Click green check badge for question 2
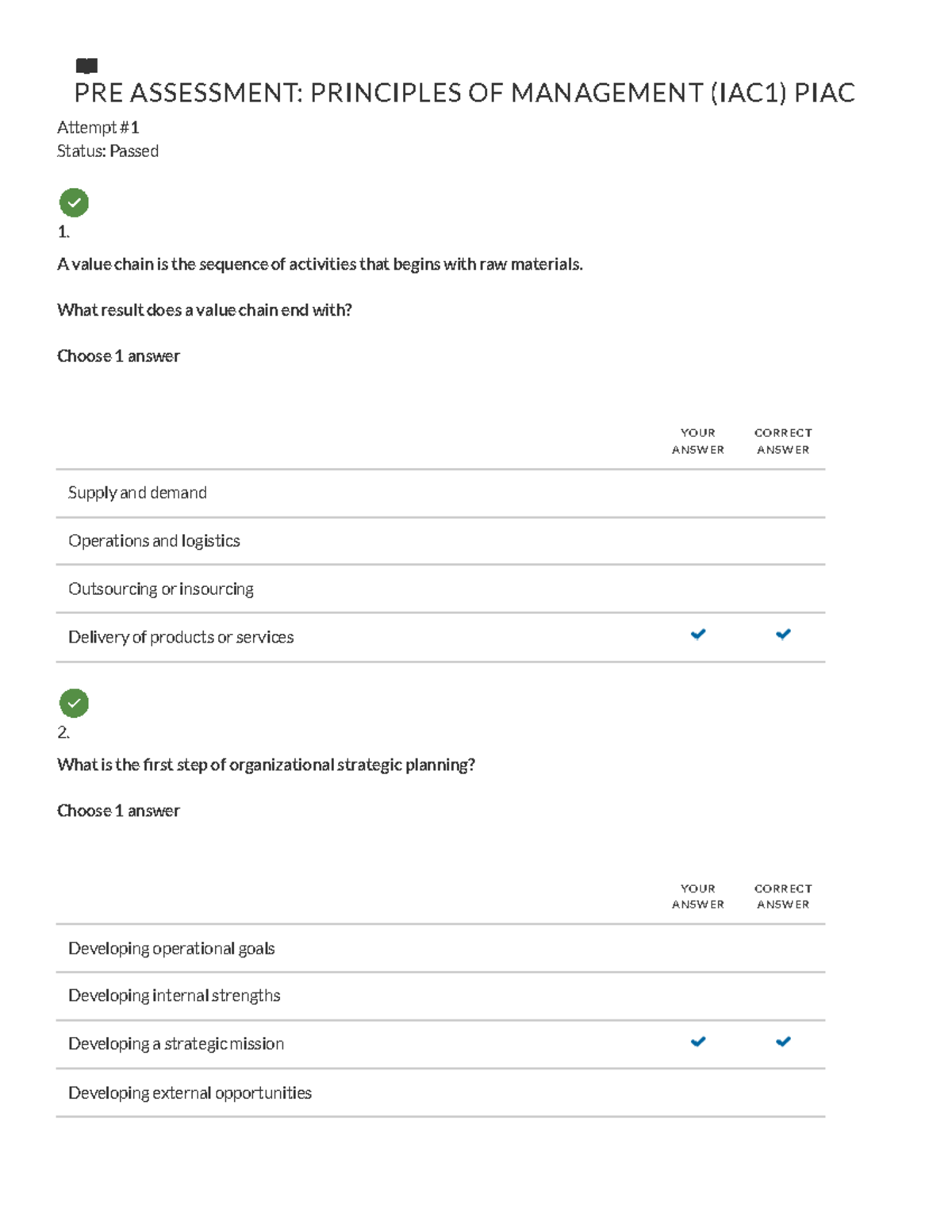The image size is (952, 1232). coord(74,703)
